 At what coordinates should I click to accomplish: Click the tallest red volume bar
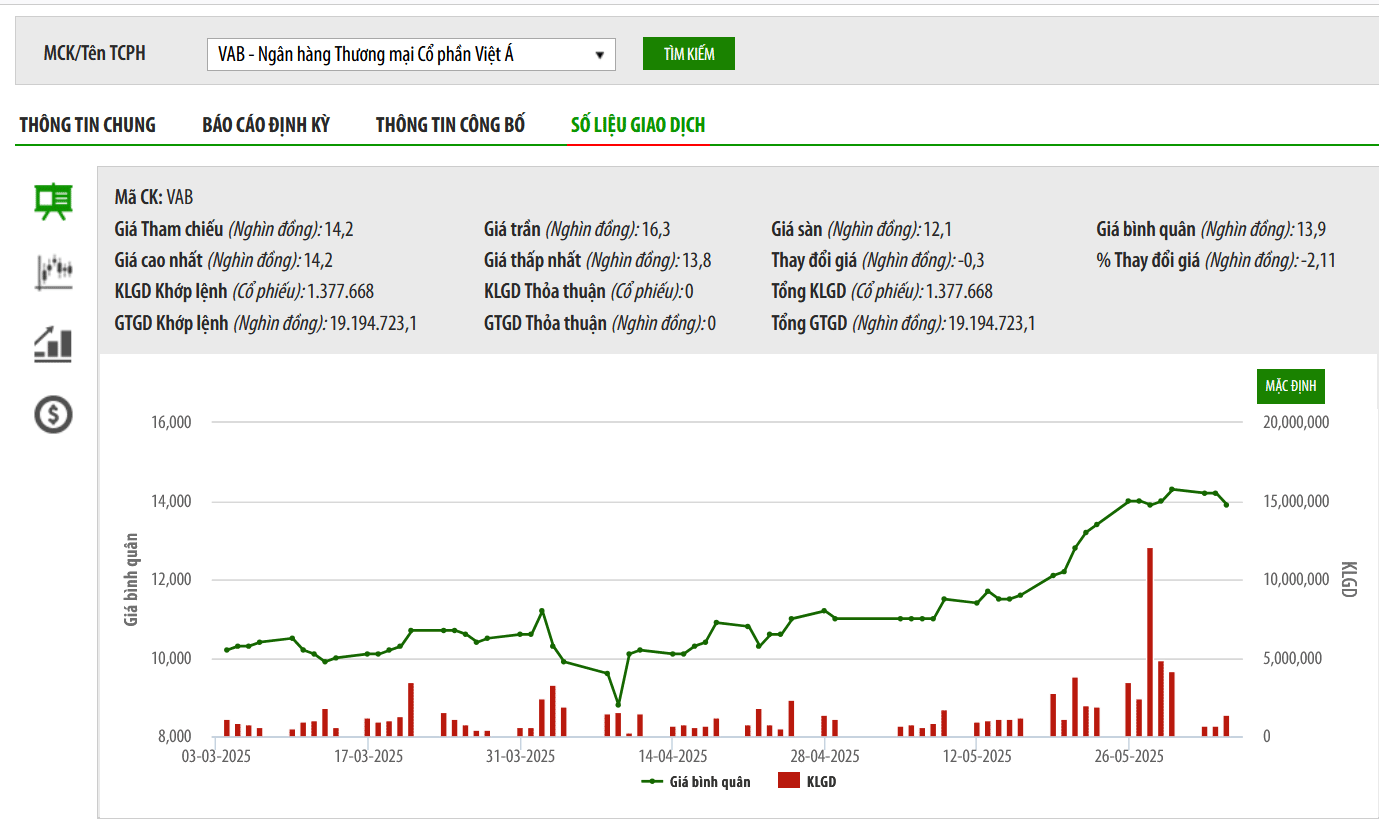[x=1150, y=642]
